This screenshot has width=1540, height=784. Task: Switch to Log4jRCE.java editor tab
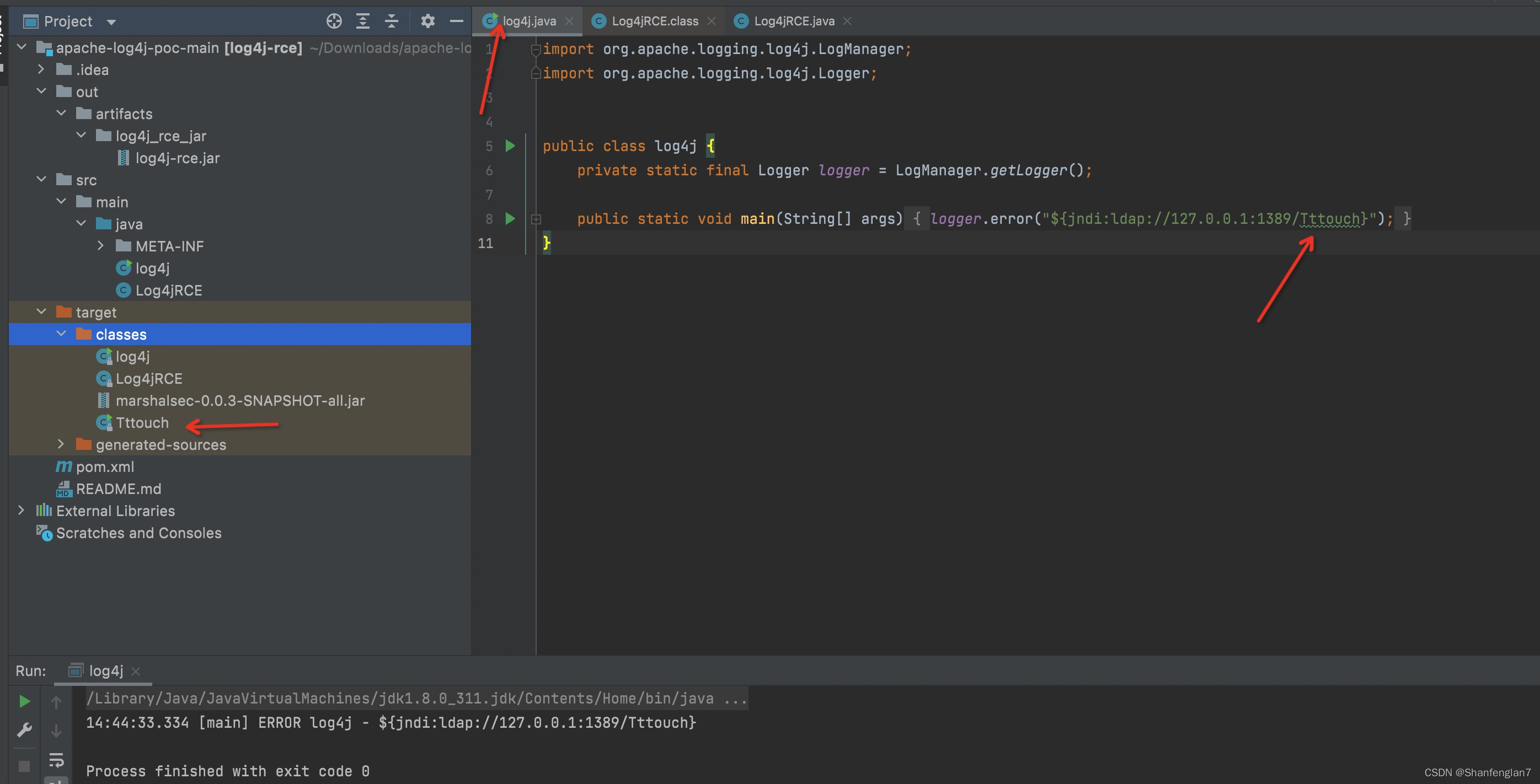click(x=793, y=21)
